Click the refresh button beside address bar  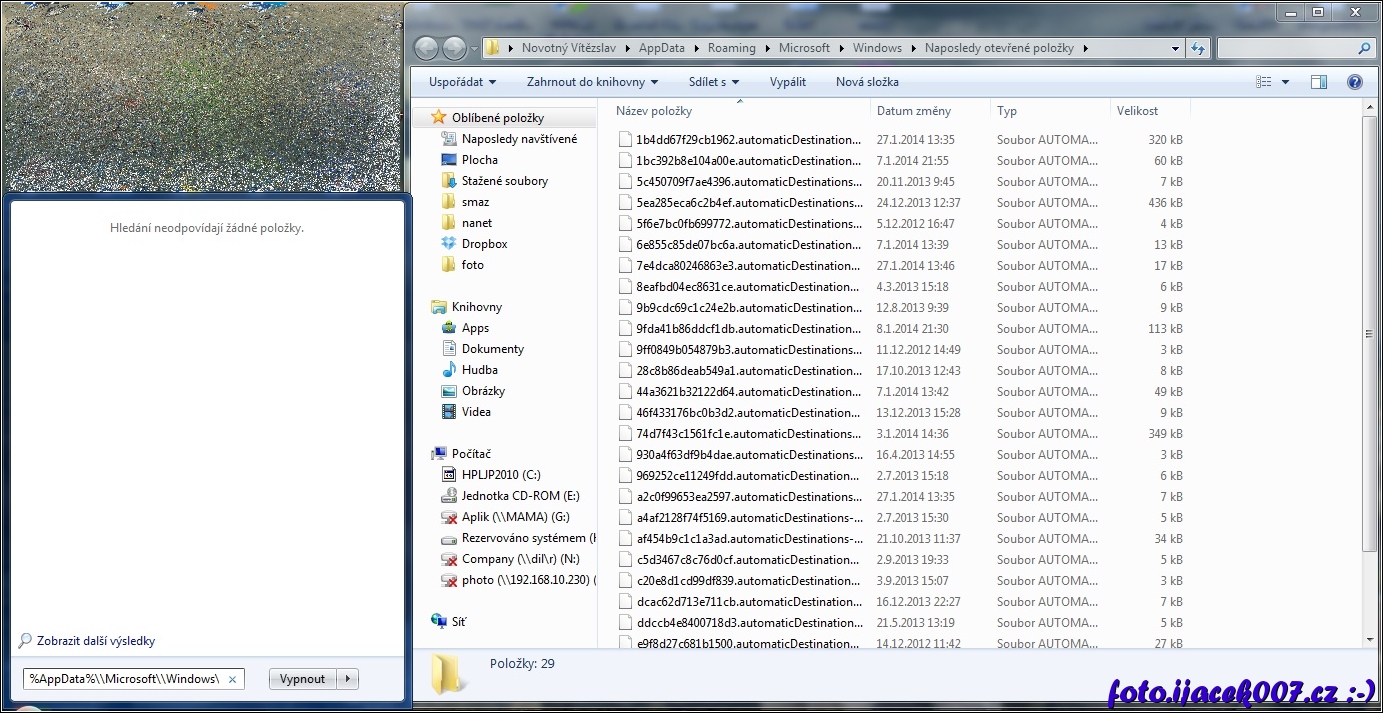tap(1198, 48)
